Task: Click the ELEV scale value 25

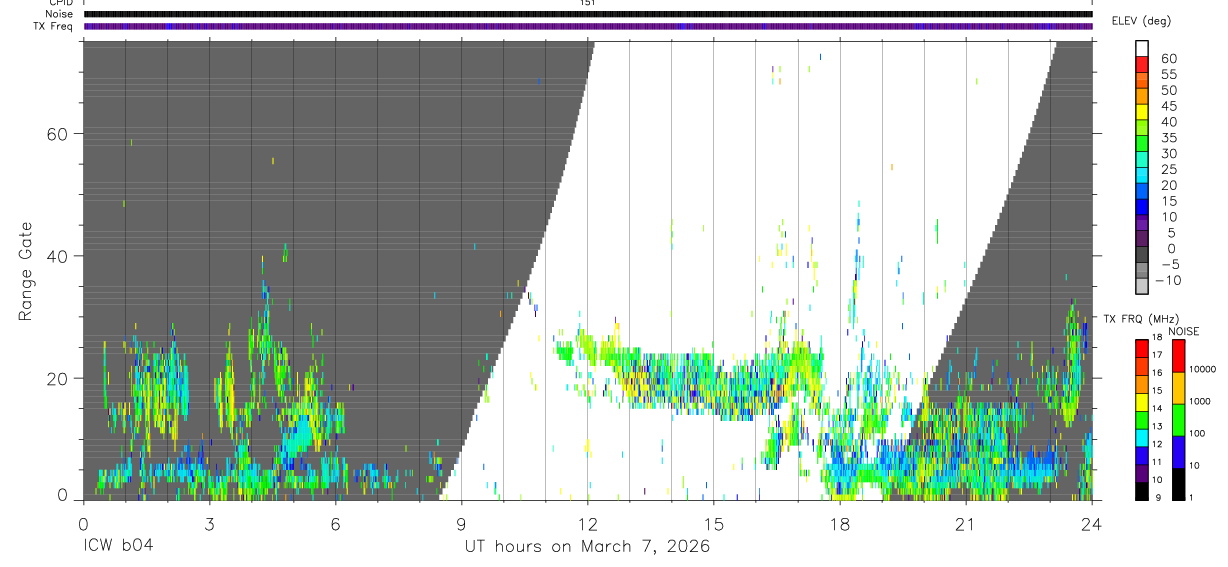Action: coord(1168,170)
